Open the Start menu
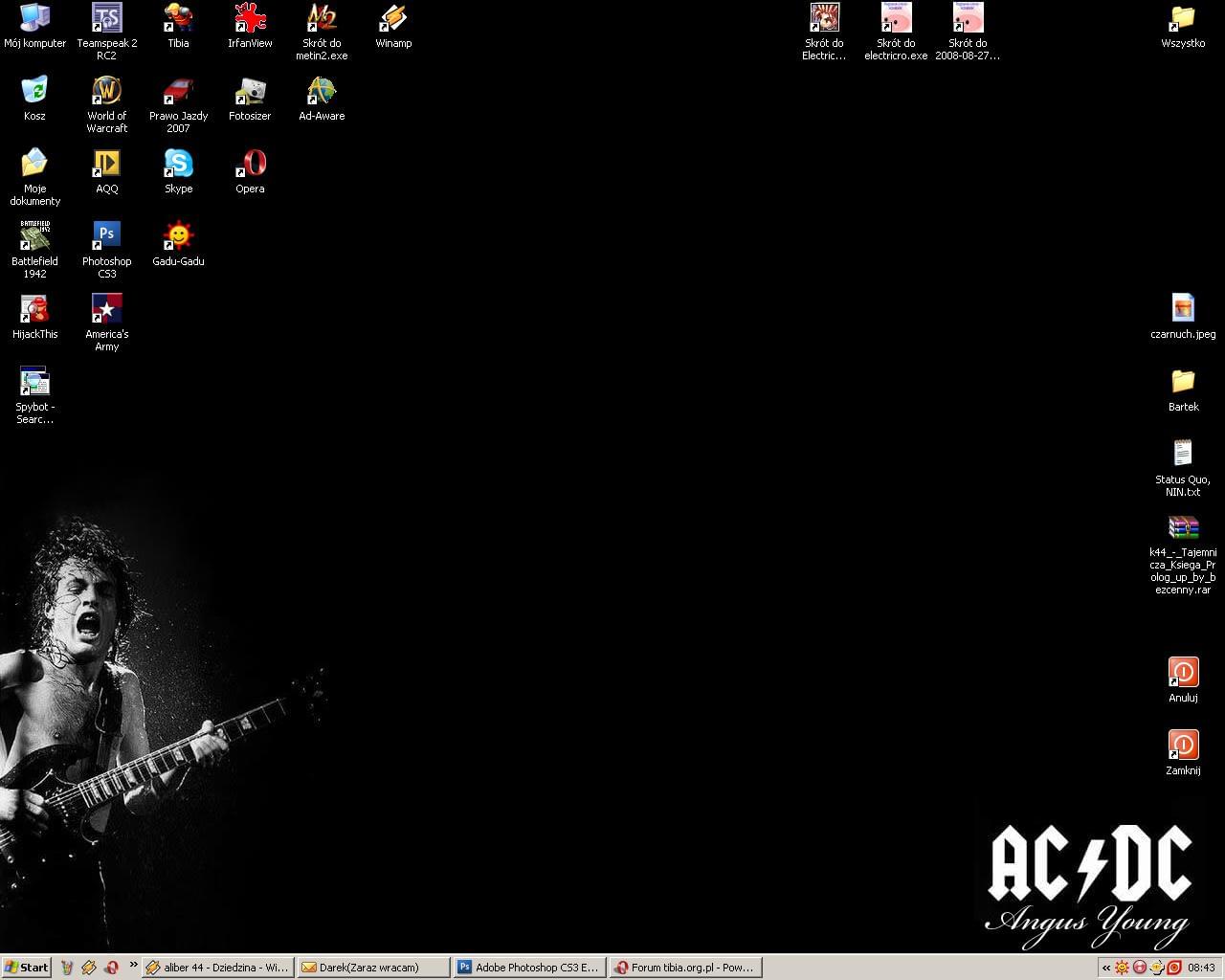The image size is (1225, 980). click(x=27, y=968)
